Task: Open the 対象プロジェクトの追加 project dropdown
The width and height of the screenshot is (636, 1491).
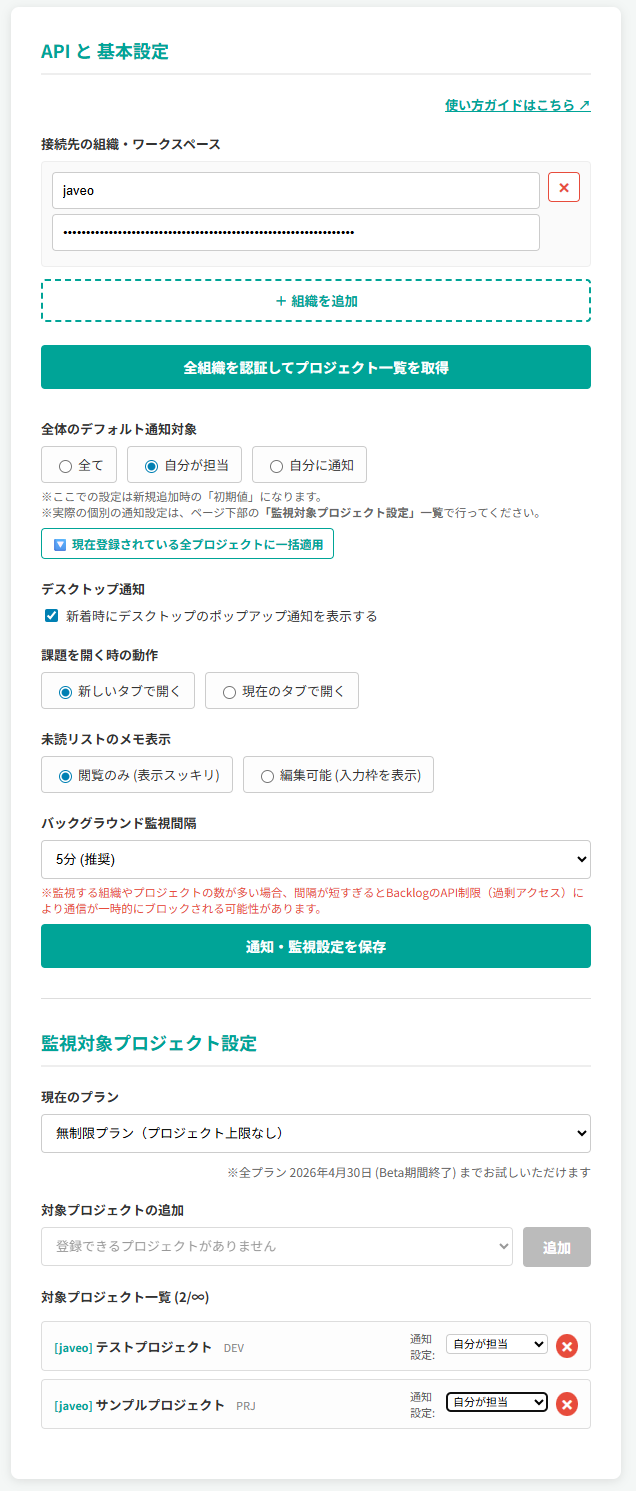Action: coord(277,1247)
